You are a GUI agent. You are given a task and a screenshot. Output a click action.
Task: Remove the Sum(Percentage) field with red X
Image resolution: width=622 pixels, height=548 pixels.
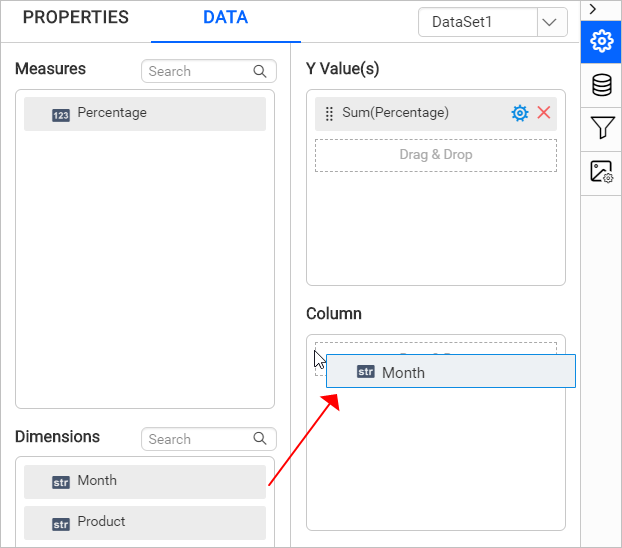[x=544, y=113]
